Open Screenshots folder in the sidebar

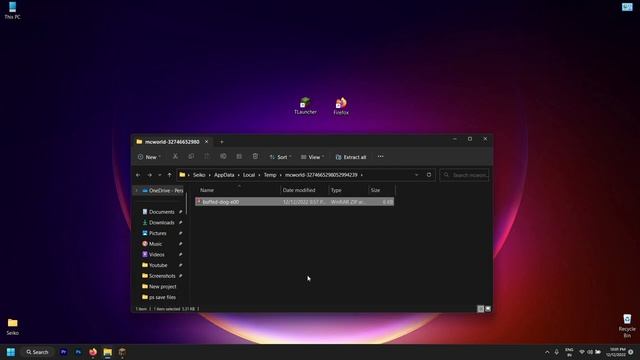[158, 276]
